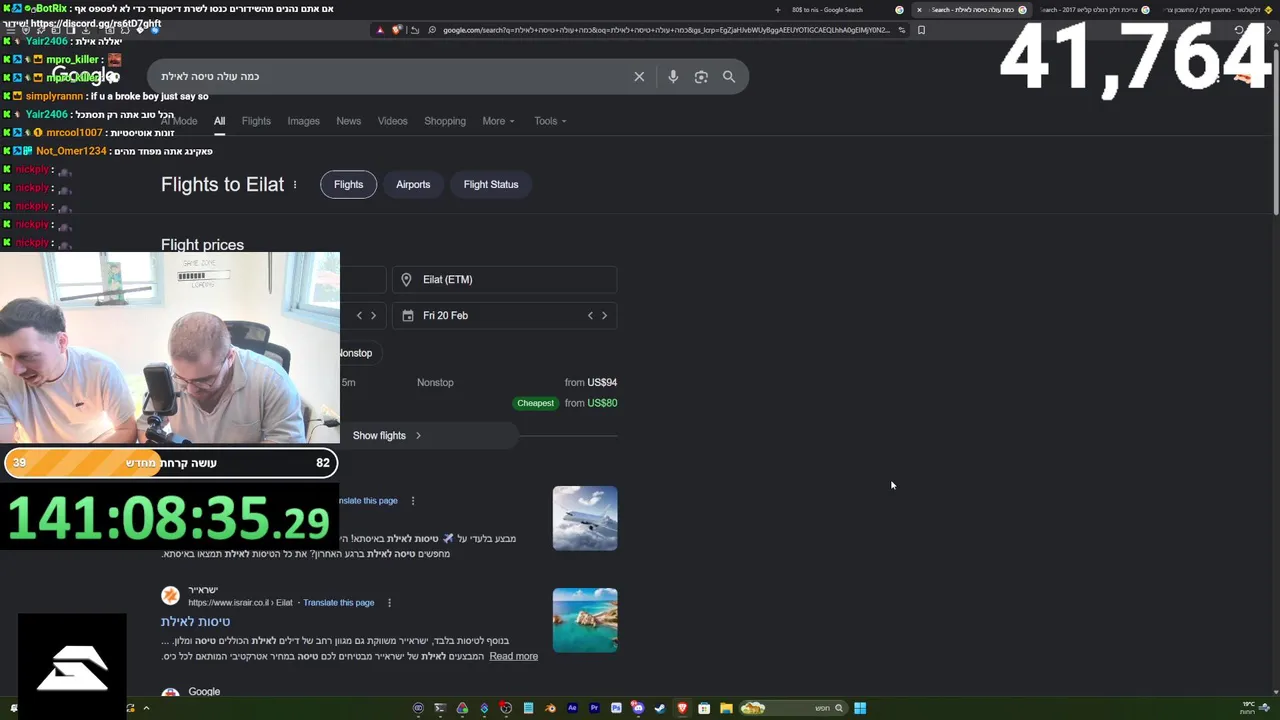
Task: Reload the page with the refresh icon
Action: [x=1239, y=30]
